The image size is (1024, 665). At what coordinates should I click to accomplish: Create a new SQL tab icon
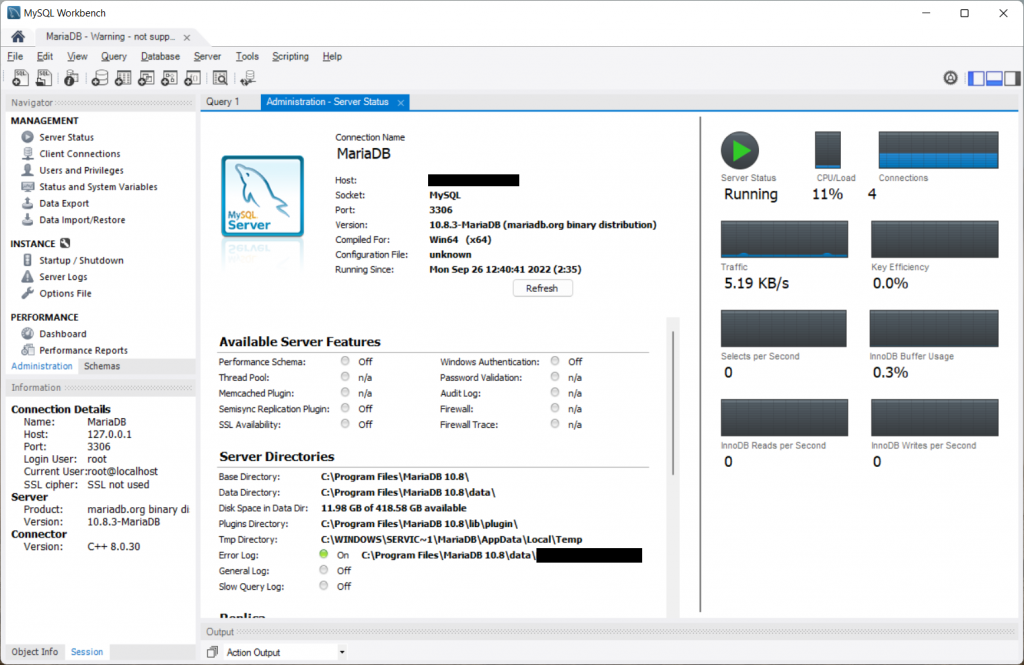point(20,78)
